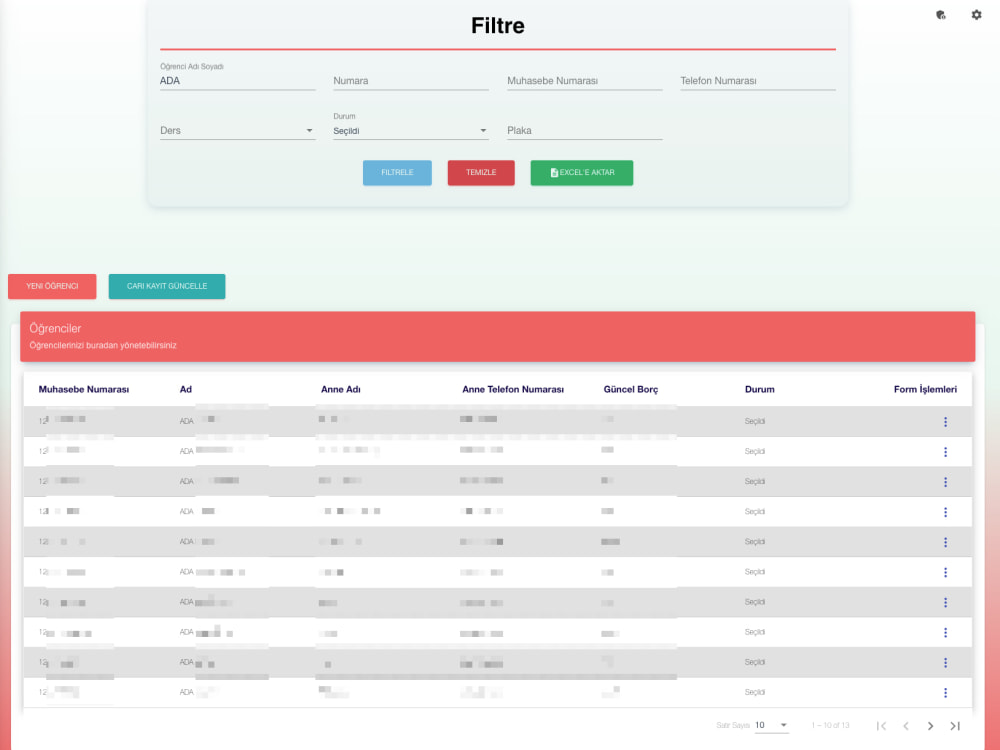Go to the first page of students

click(881, 726)
